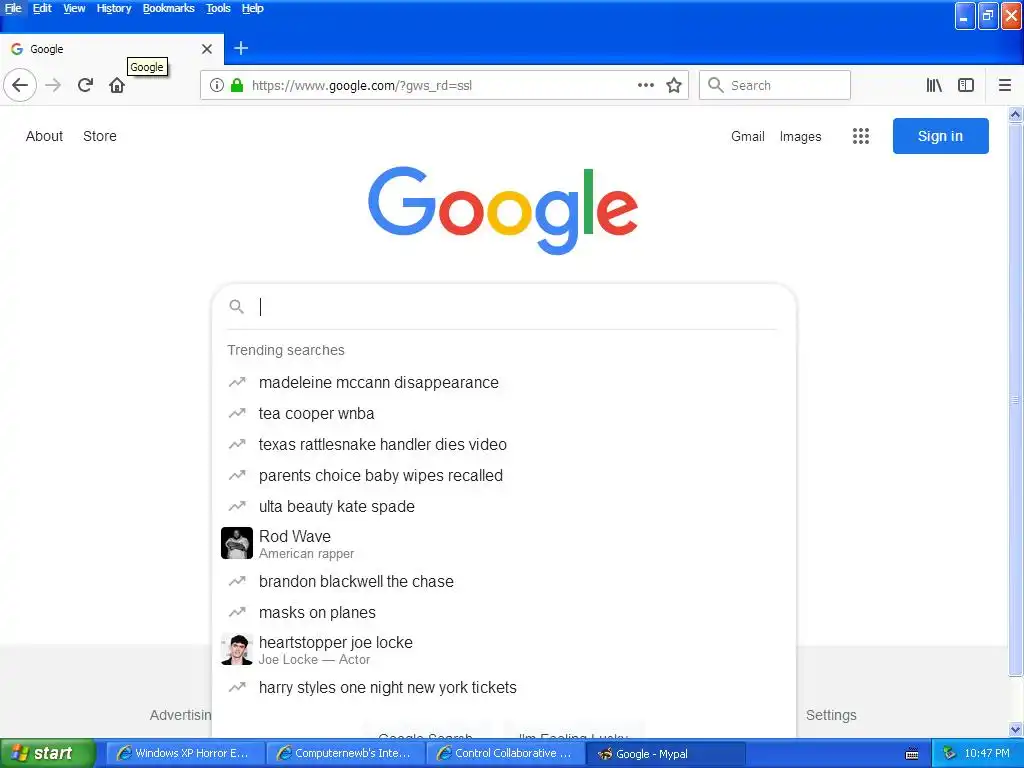Open the Tools menu
1024x768 pixels.
click(218, 8)
